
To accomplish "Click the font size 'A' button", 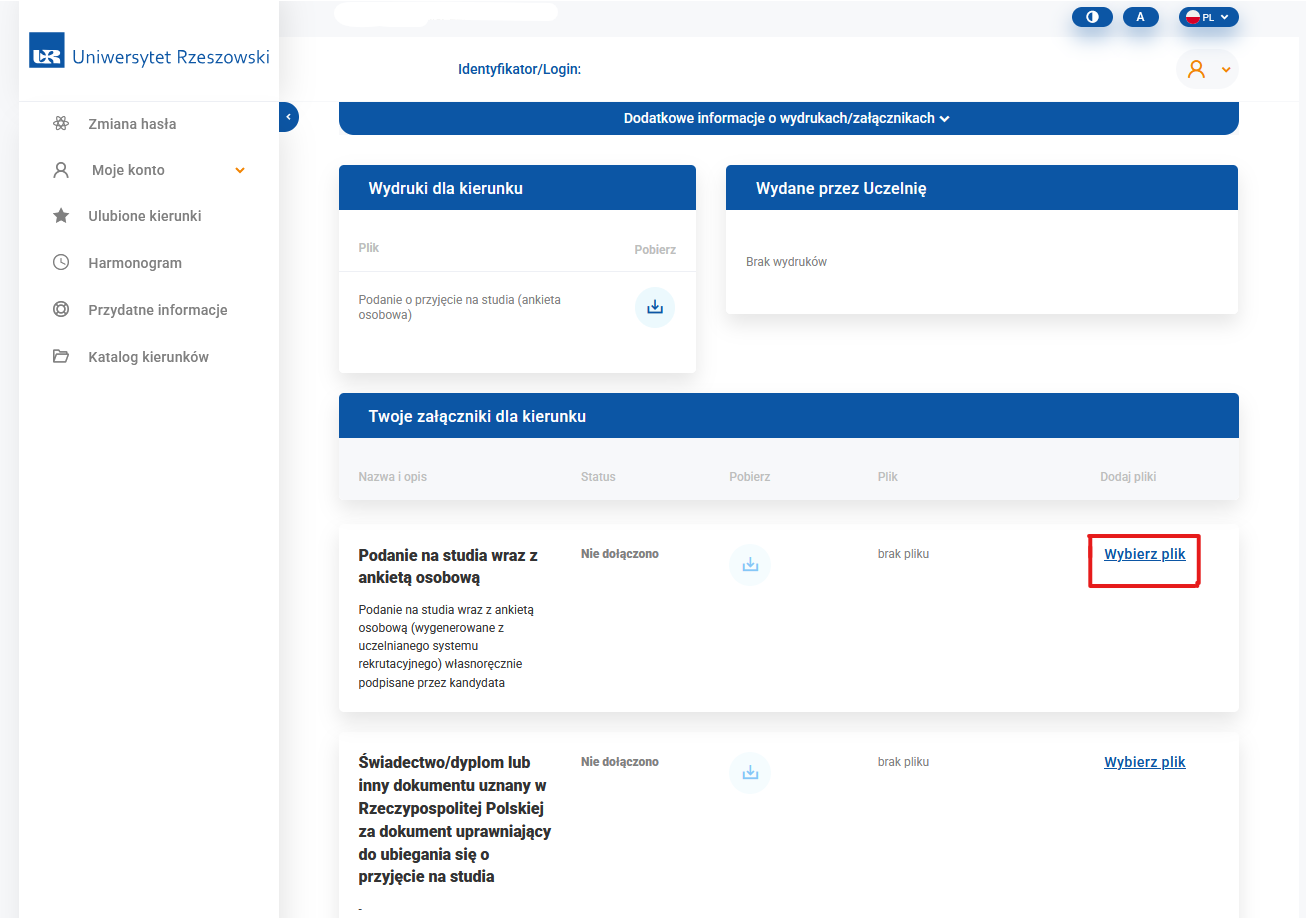I will pyautogui.click(x=1140, y=17).
